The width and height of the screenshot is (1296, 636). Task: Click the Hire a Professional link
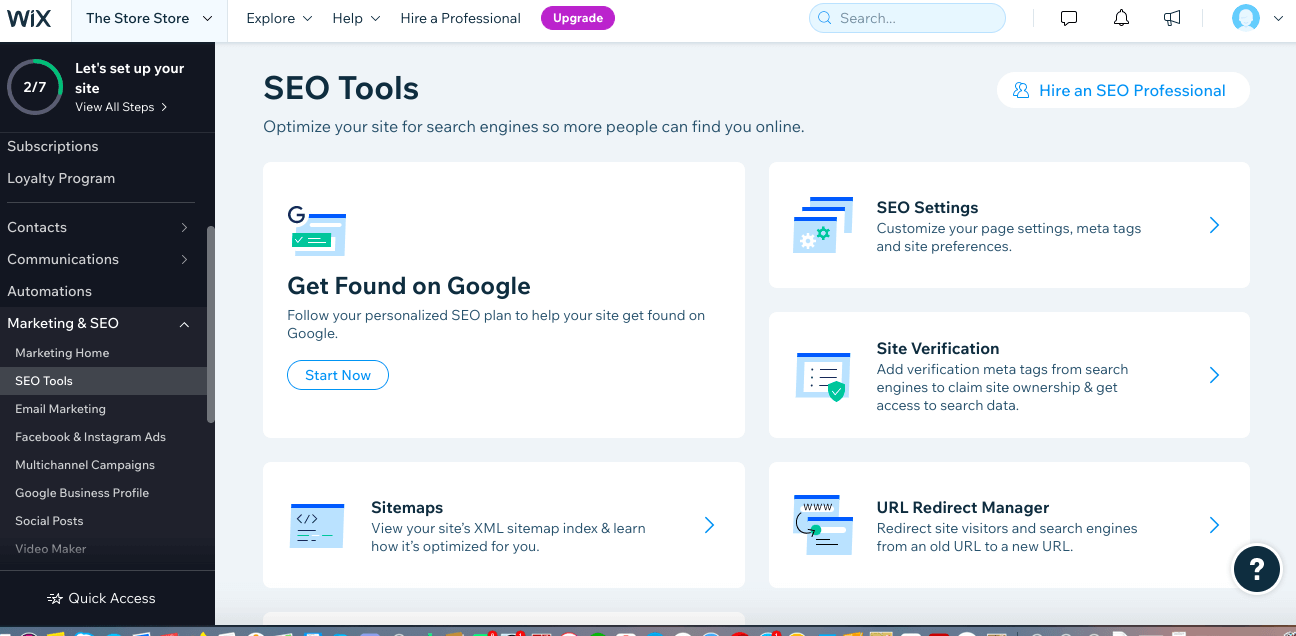[460, 19]
